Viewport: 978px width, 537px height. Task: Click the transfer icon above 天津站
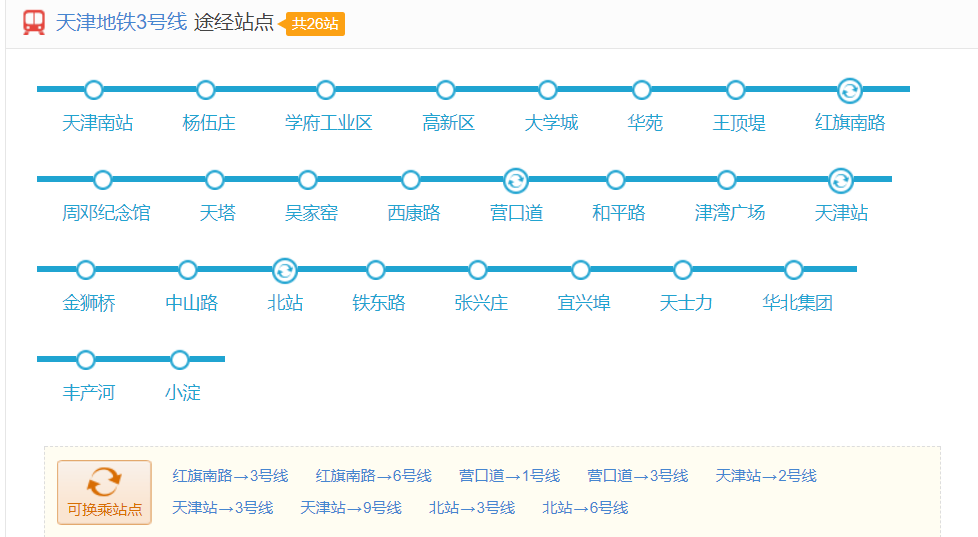[841, 181]
